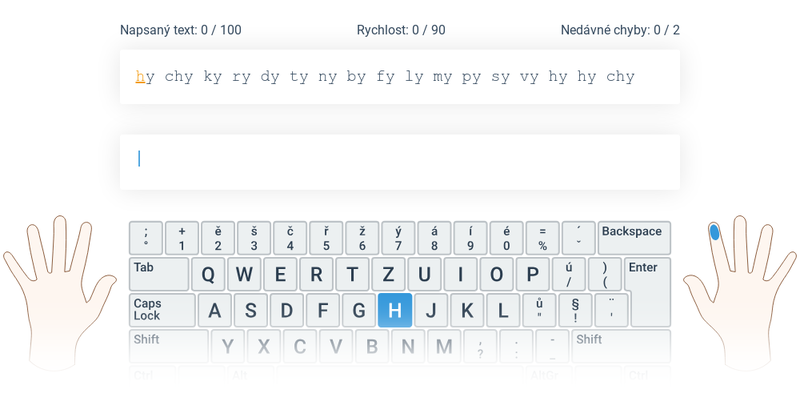Toggle the Caps Lock key
Screen dimensions: 800x400
(162, 310)
